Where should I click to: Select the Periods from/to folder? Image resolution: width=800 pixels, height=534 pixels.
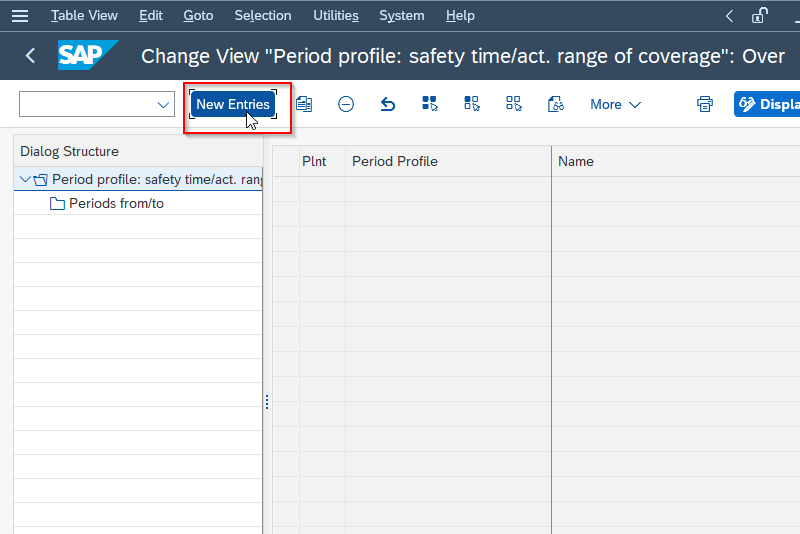point(116,204)
